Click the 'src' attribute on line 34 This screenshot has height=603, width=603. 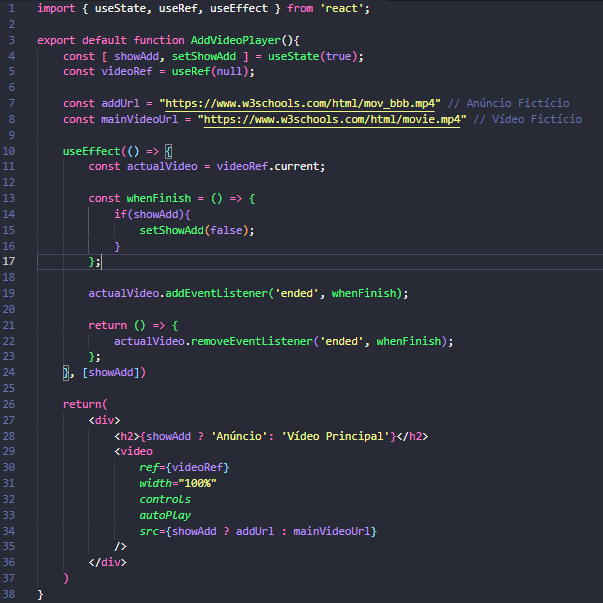[149, 531]
